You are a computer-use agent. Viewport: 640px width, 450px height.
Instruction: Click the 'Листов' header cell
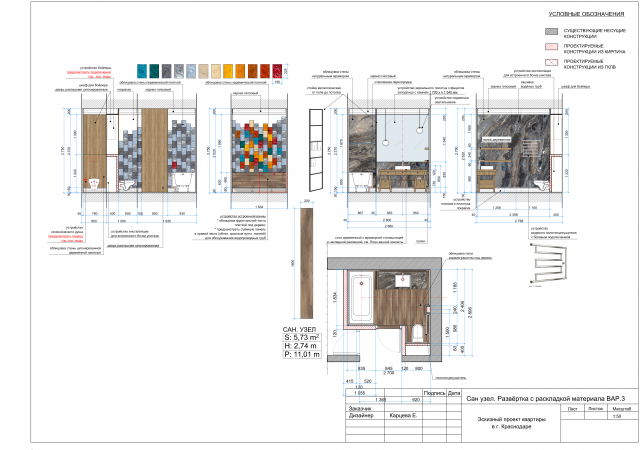coord(596,408)
